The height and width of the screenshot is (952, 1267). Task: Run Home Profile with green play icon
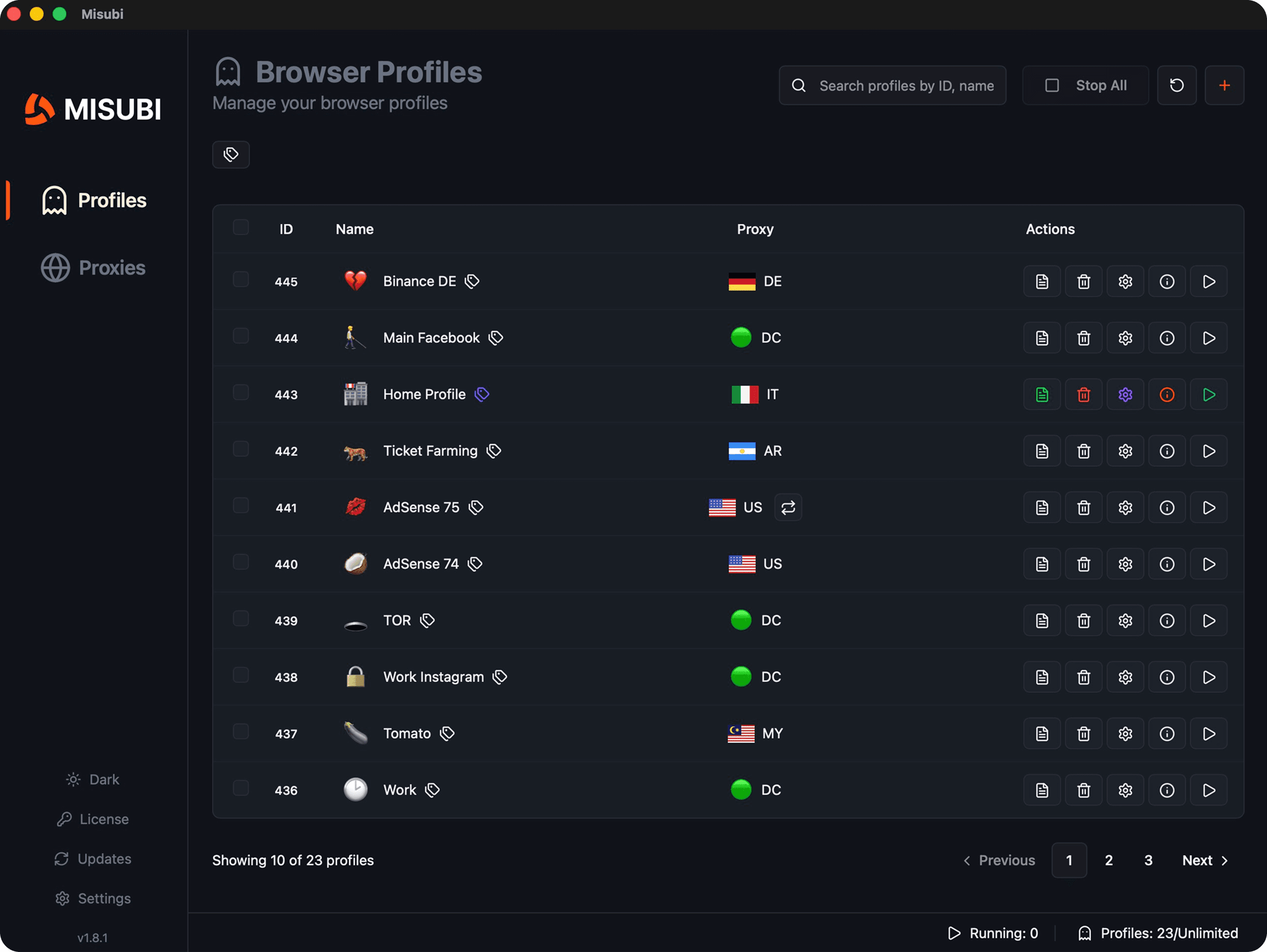[1208, 395]
